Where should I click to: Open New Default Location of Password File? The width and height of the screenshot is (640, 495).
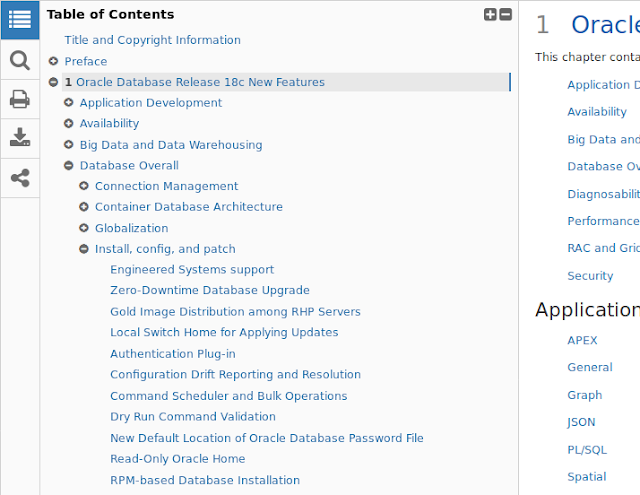(267, 438)
